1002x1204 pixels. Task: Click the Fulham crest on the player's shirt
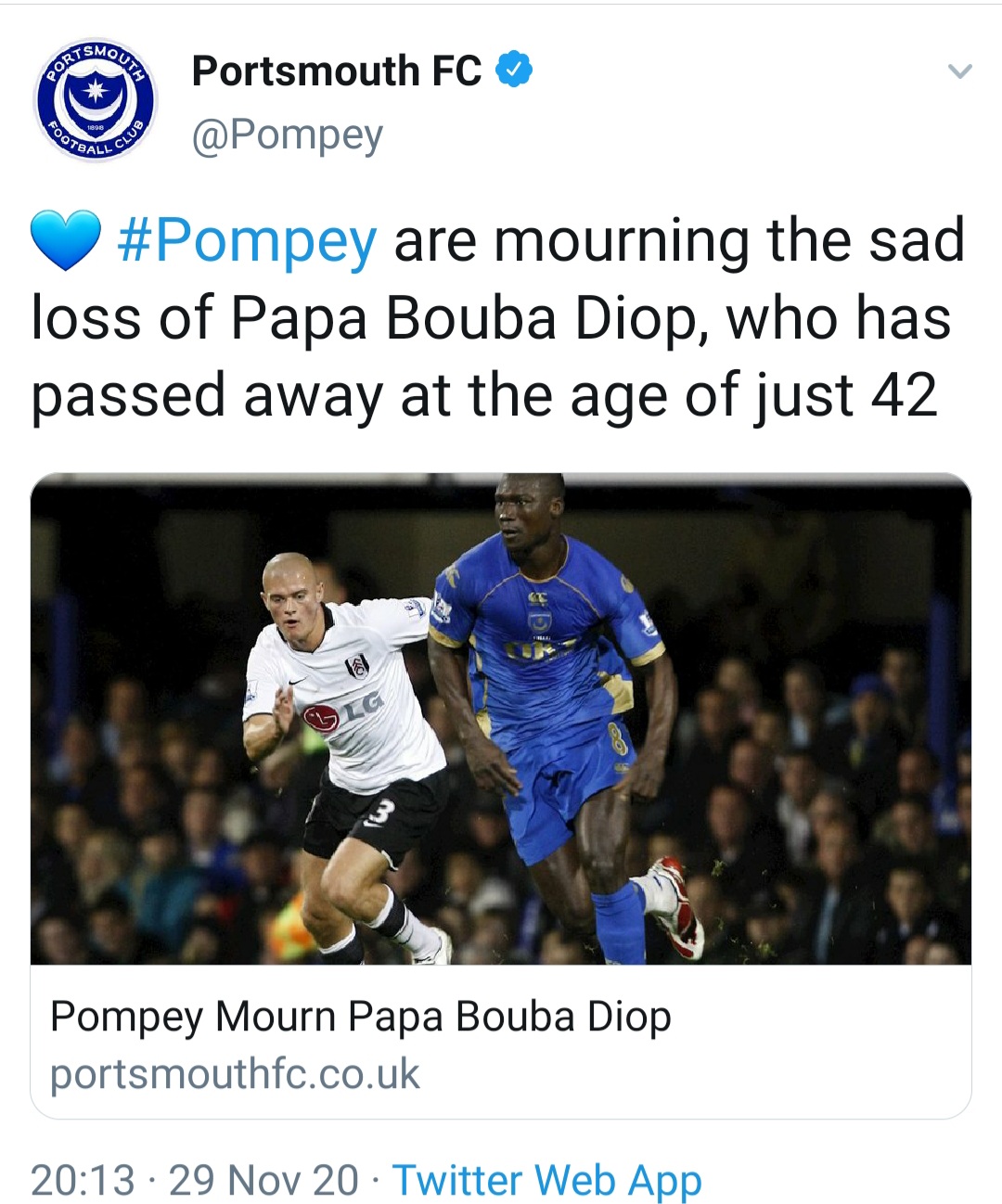click(357, 666)
